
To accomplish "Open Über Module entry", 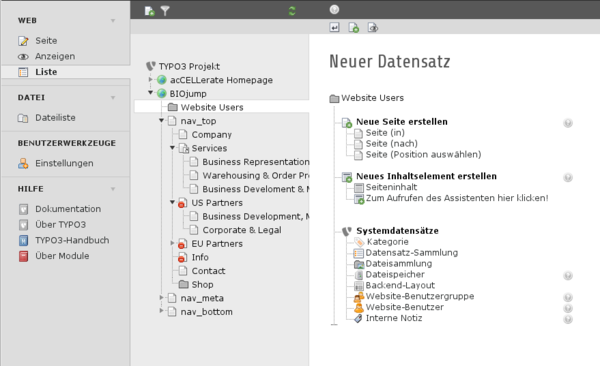I will pyautogui.click(x=62, y=256).
